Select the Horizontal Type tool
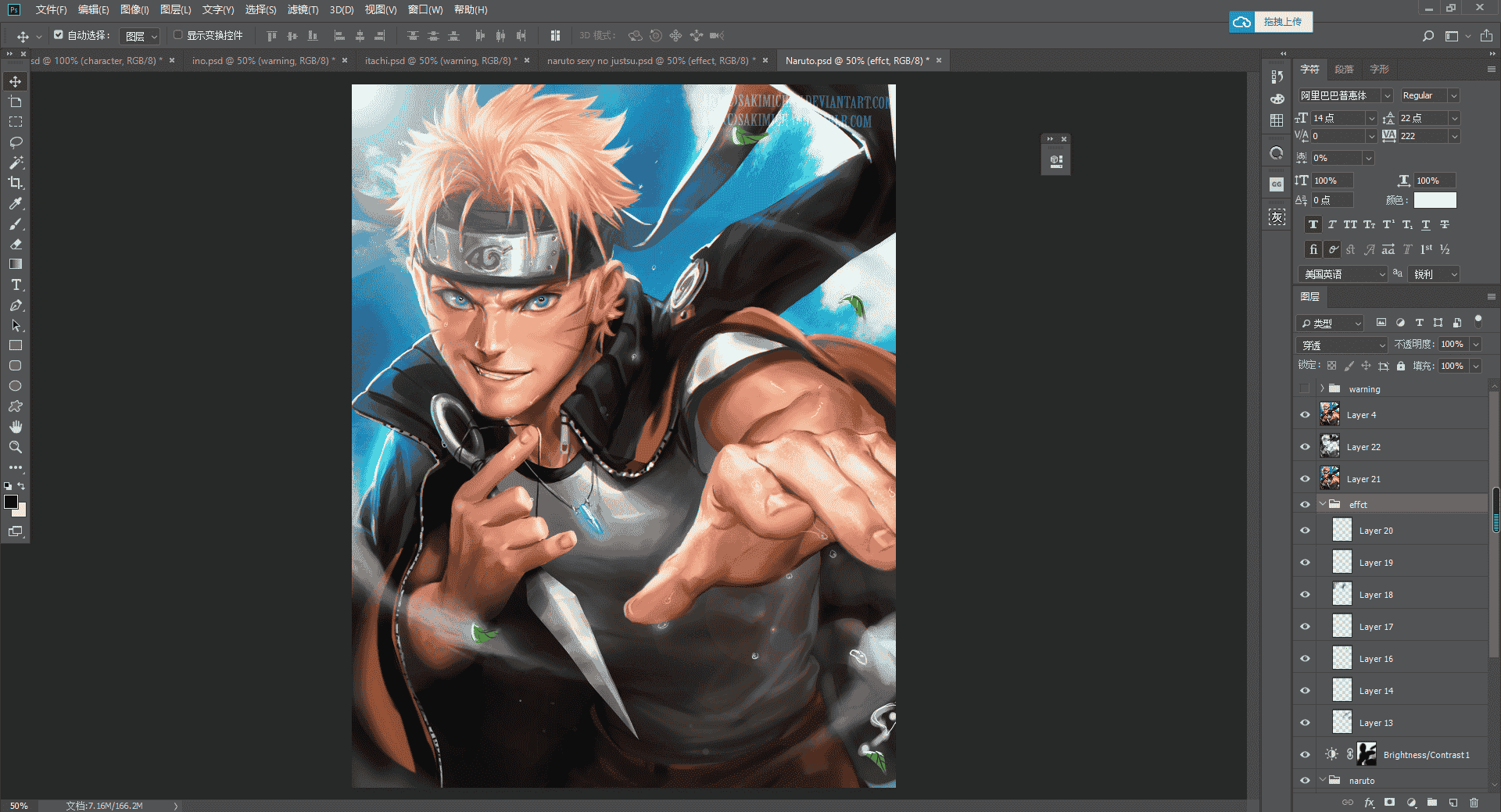Image resolution: width=1501 pixels, height=812 pixels. [16, 284]
